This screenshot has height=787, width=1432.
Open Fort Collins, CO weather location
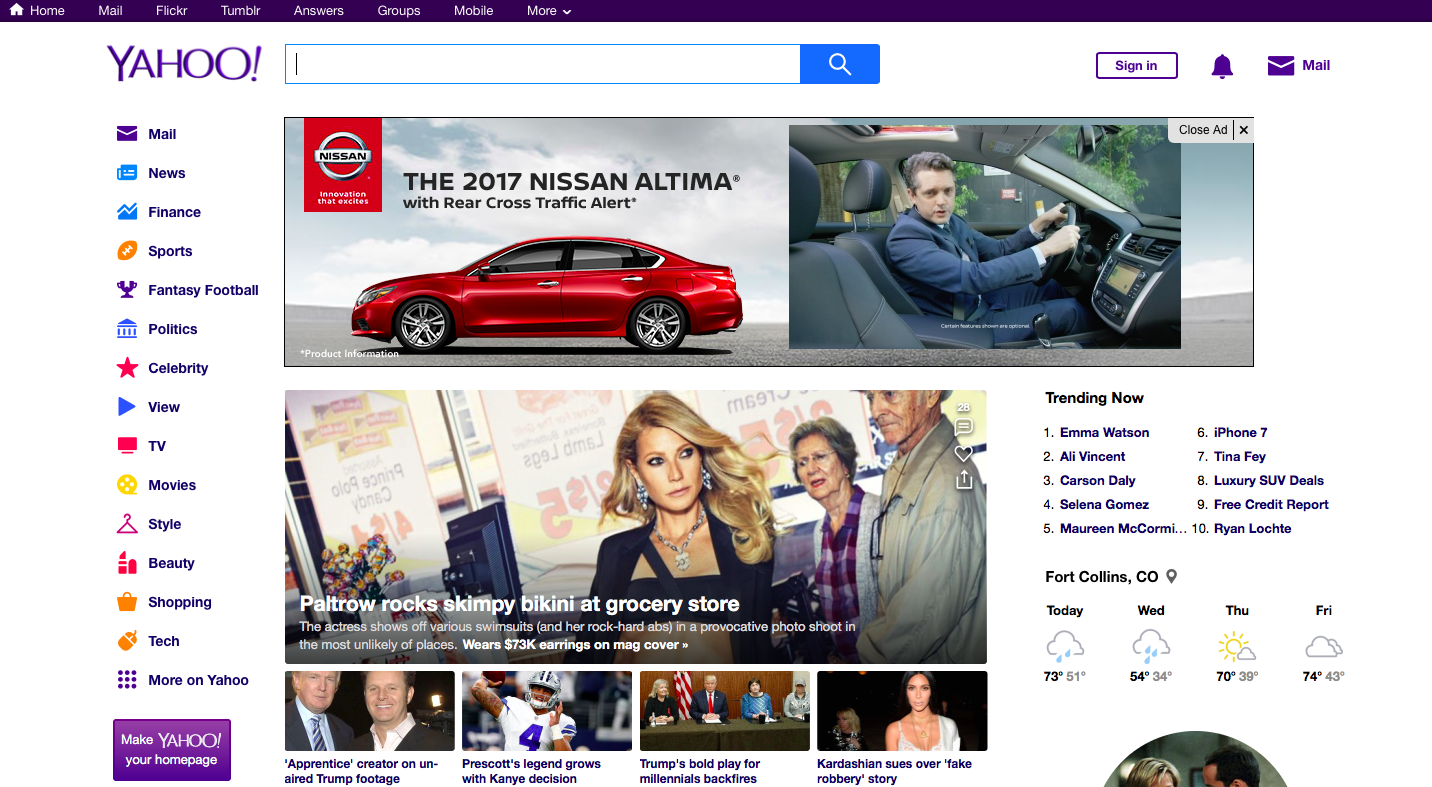point(1102,577)
